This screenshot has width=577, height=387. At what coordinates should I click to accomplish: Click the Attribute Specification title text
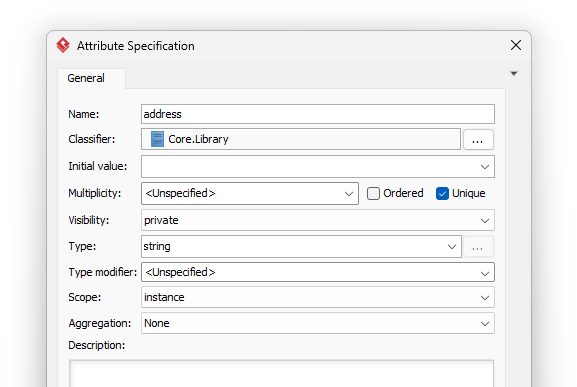[135, 46]
